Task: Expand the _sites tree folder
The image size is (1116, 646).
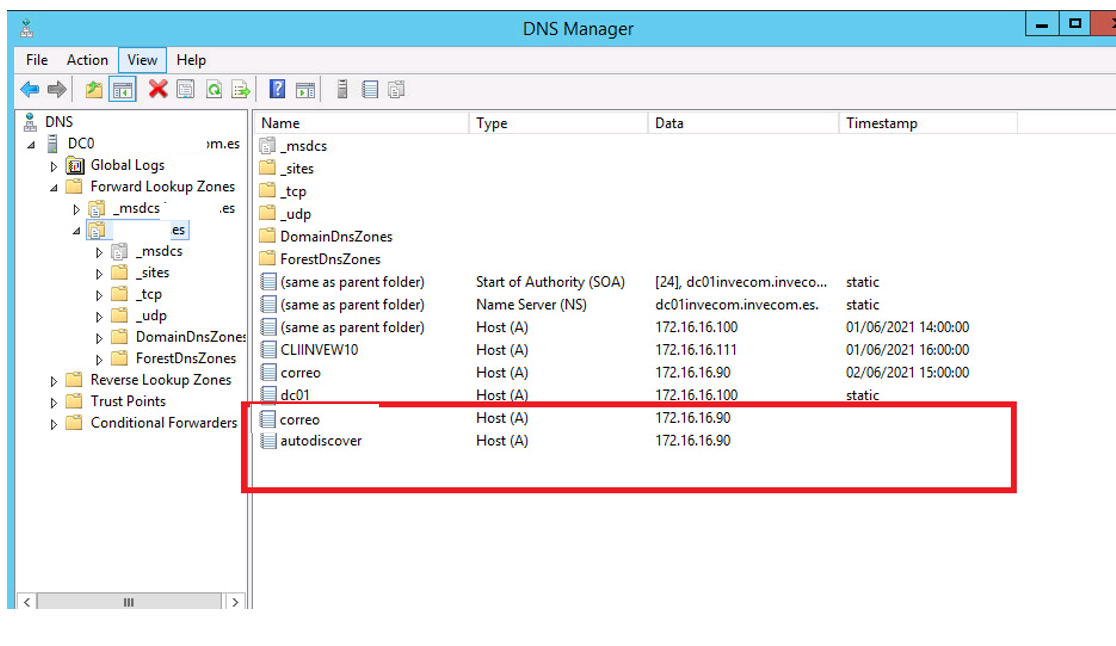Action: point(99,274)
